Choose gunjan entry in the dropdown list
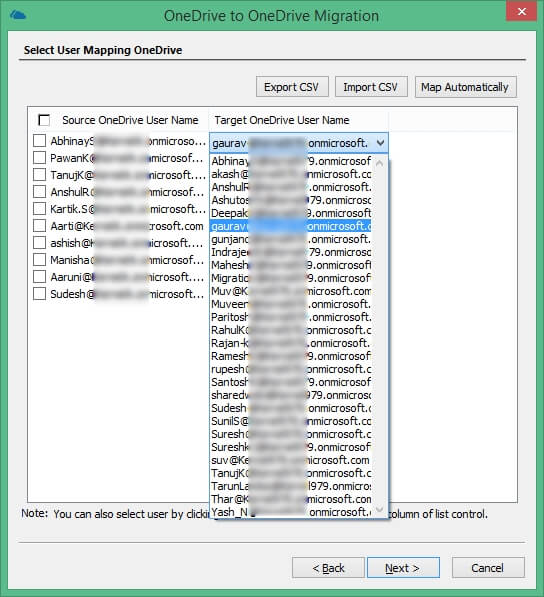 pyautogui.click(x=291, y=239)
